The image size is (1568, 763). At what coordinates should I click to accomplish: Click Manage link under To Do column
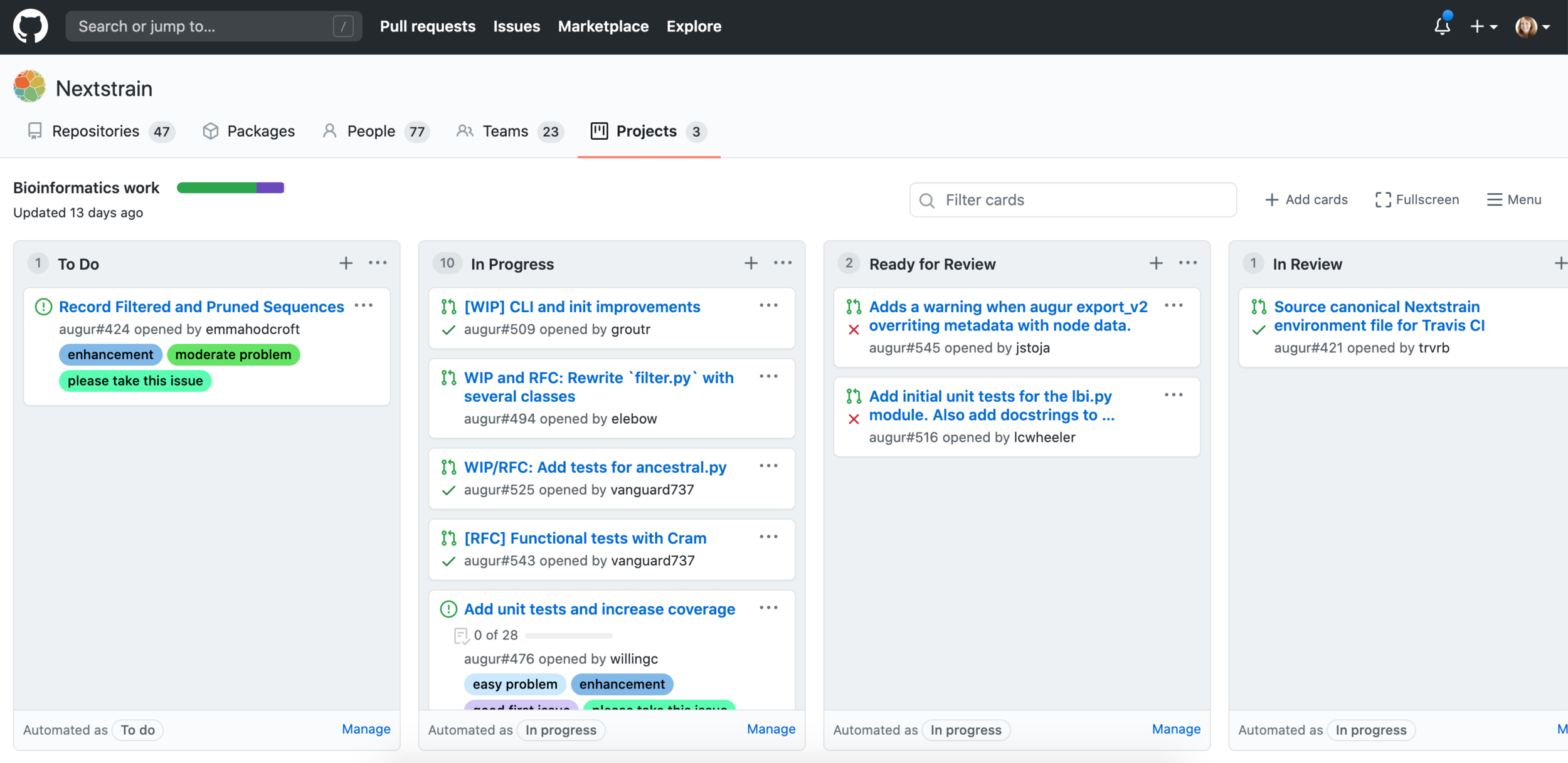tap(366, 729)
